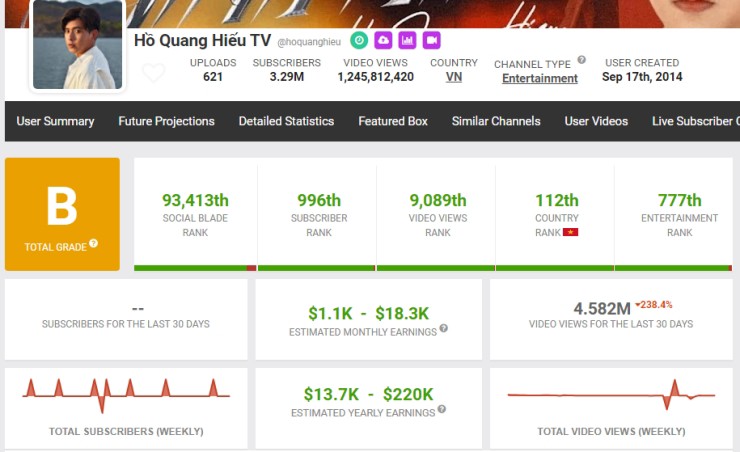Click the Entertainment channel type link
The image size is (740, 452).
click(539, 78)
